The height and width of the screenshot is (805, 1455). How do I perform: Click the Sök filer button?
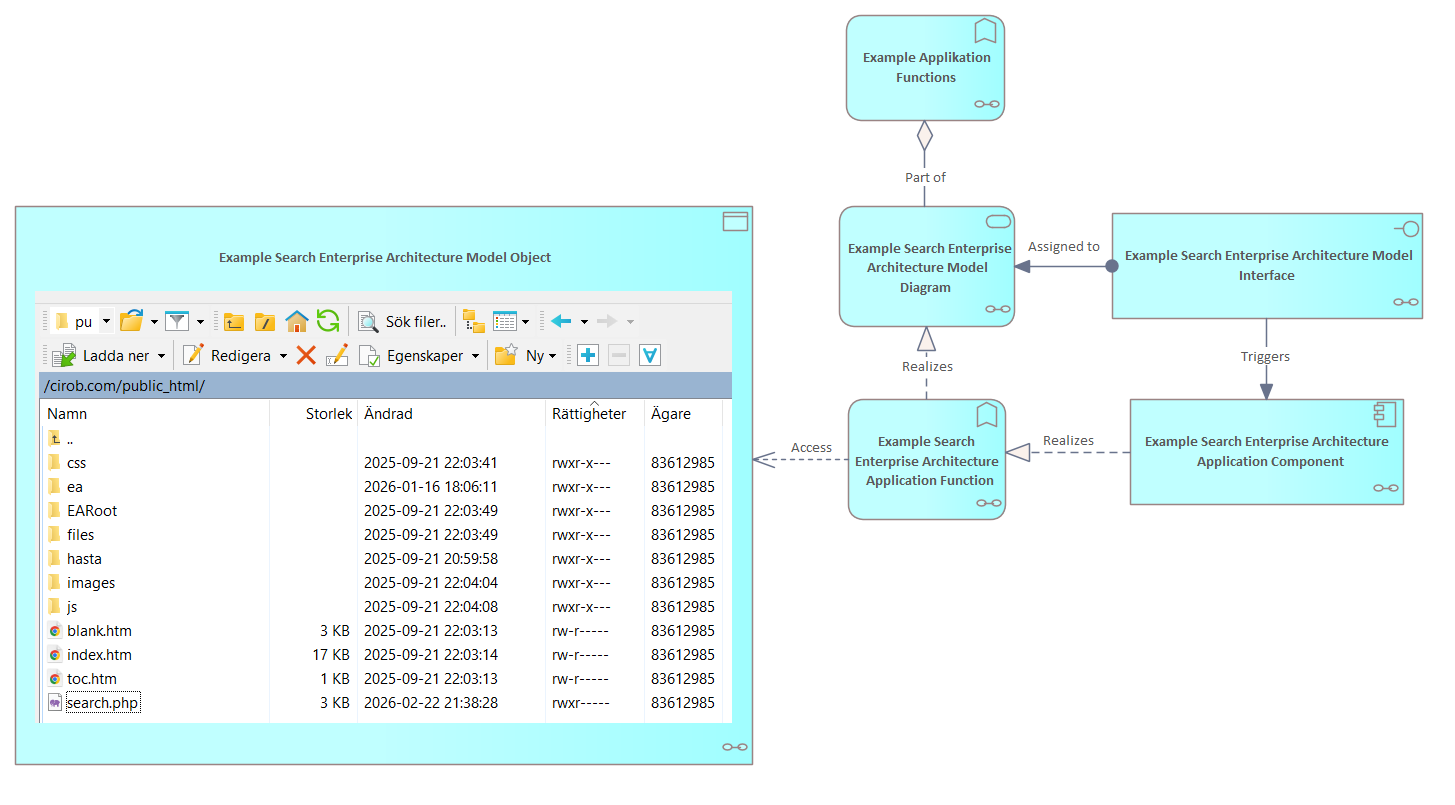(x=403, y=321)
